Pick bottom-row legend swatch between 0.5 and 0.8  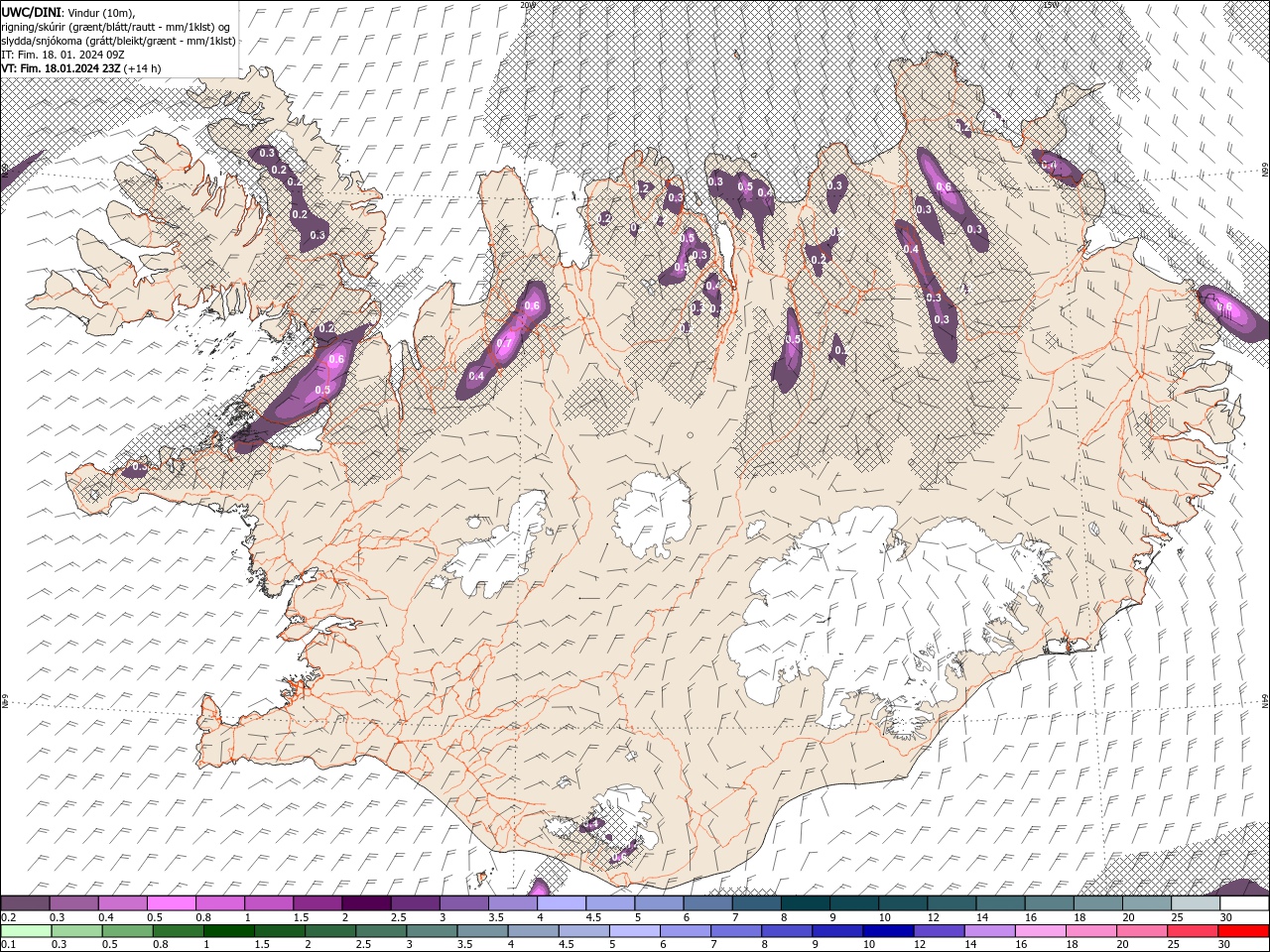(x=127, y=930)
